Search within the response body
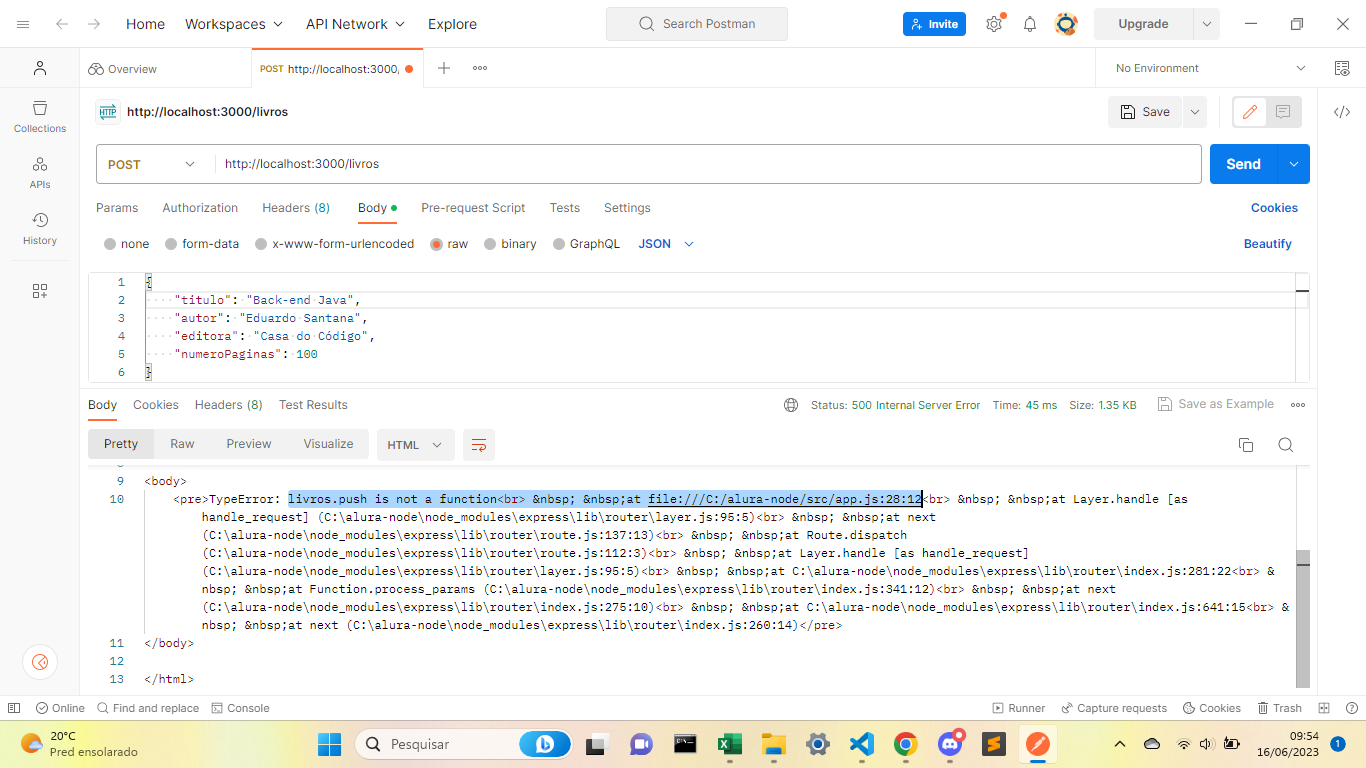 (x=1286, y=445)
